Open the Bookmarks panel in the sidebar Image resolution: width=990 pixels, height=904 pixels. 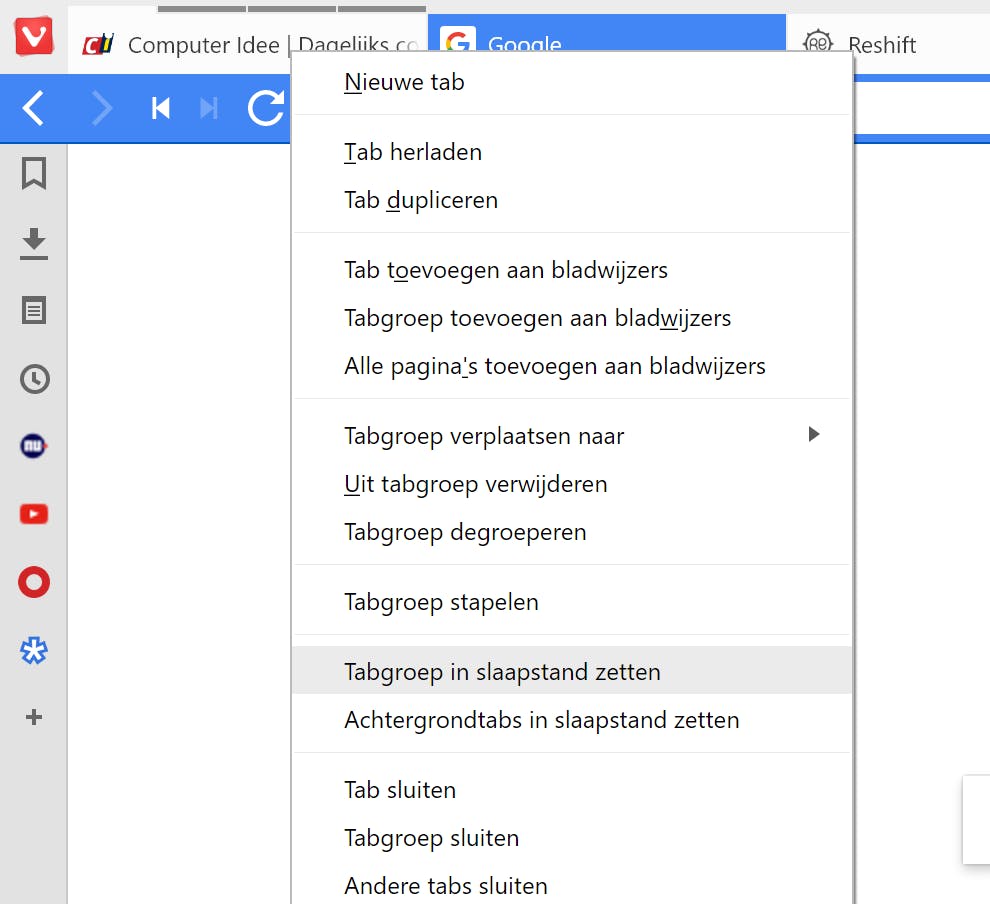point(34,173)
